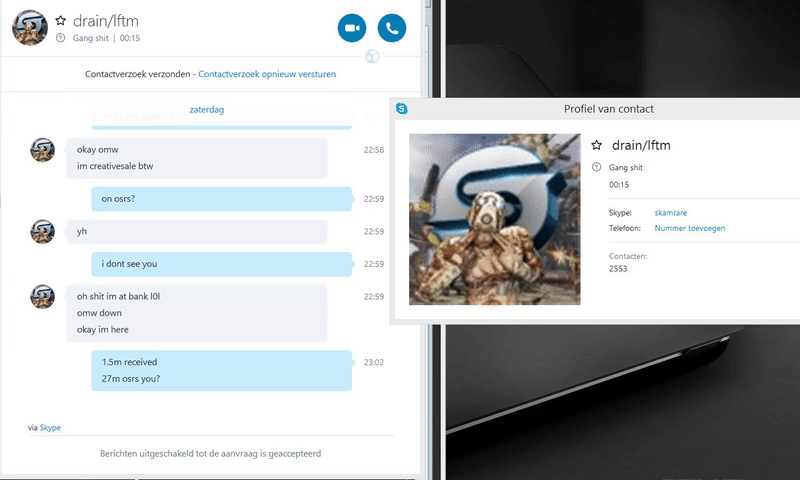Click the 23:02 message timestamp
800x480 pixels.
click(373, 362)
